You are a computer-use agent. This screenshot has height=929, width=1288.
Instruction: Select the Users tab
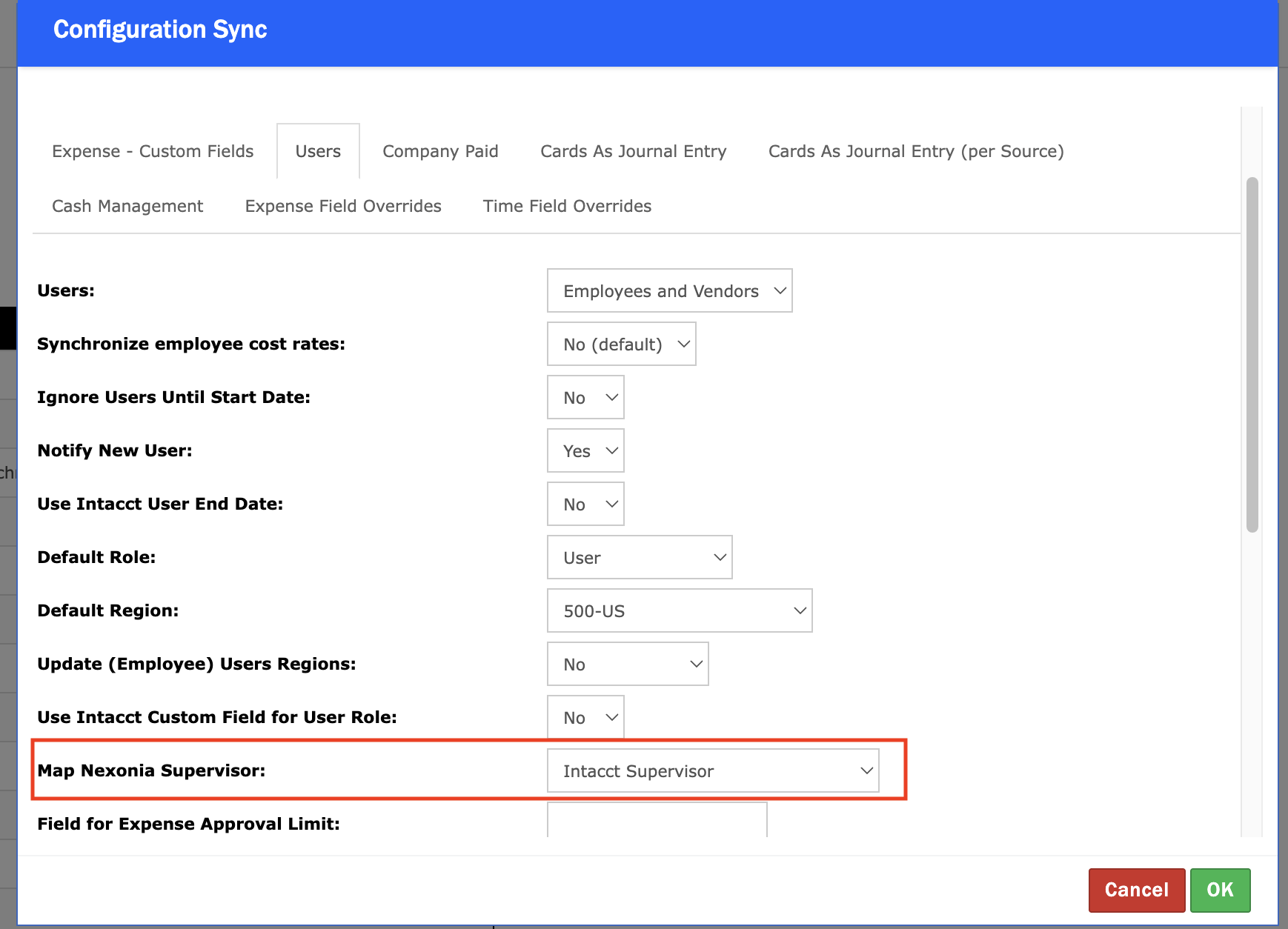pos(318,151)
